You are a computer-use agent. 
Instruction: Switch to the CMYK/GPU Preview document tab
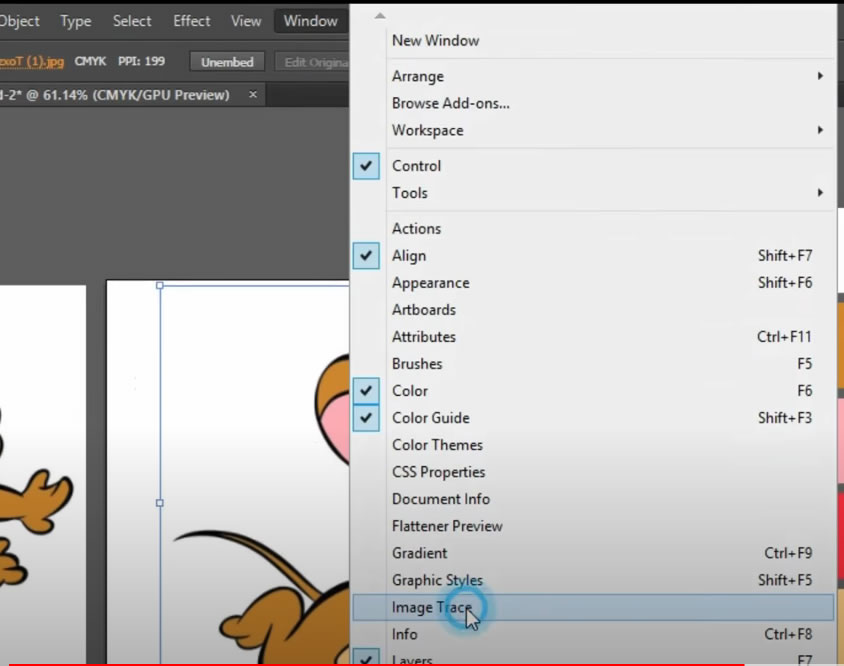115,95
